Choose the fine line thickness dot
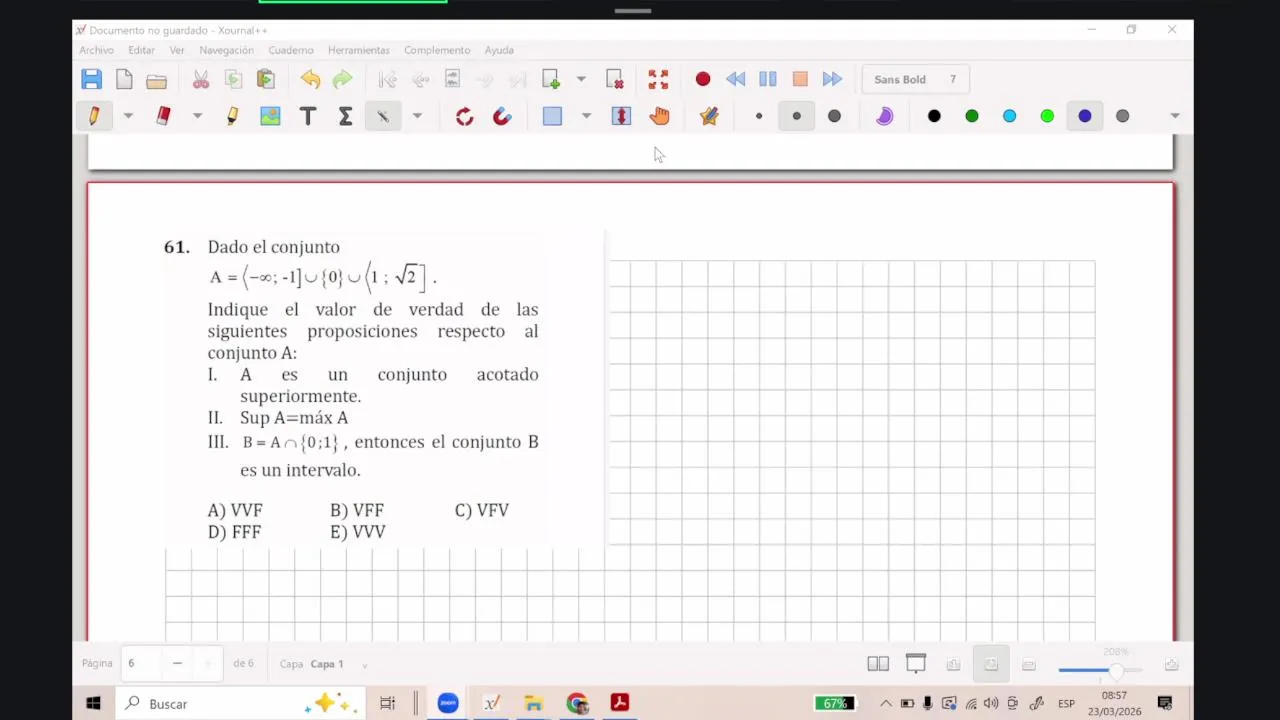The height and width of the screenshot is (720, 1280). click(759, 116)
